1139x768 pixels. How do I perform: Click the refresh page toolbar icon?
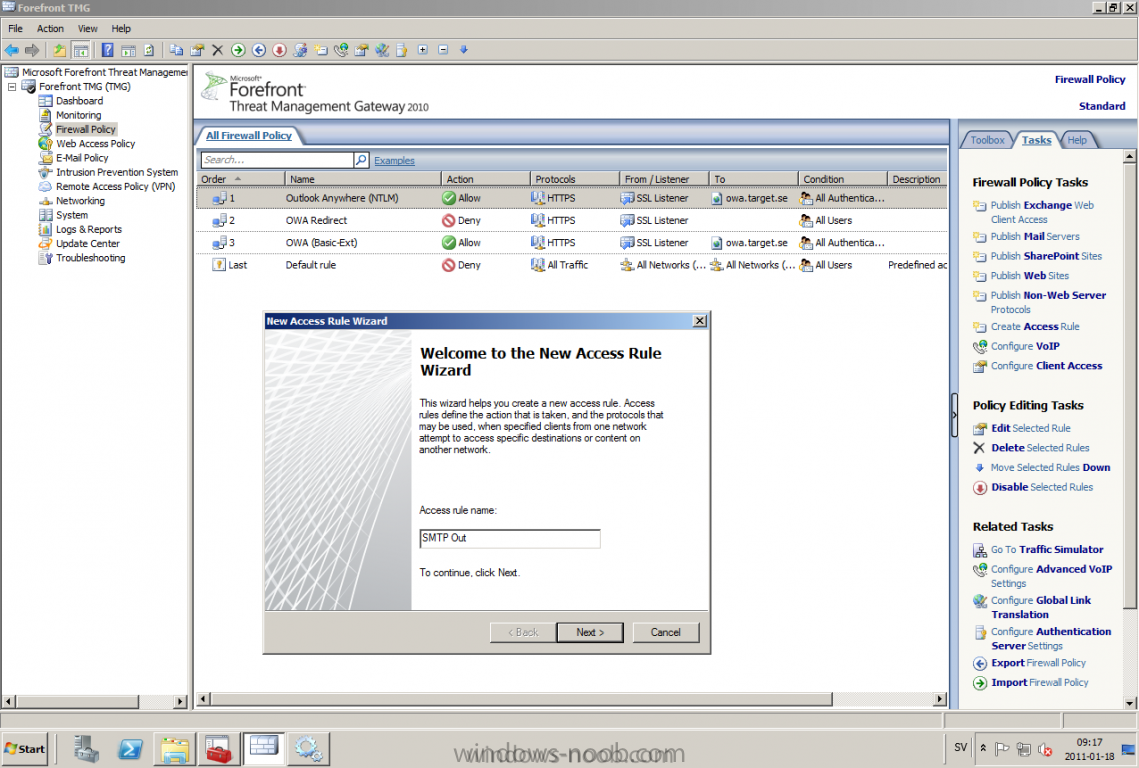pyautogui.click(x=149, y=50)
